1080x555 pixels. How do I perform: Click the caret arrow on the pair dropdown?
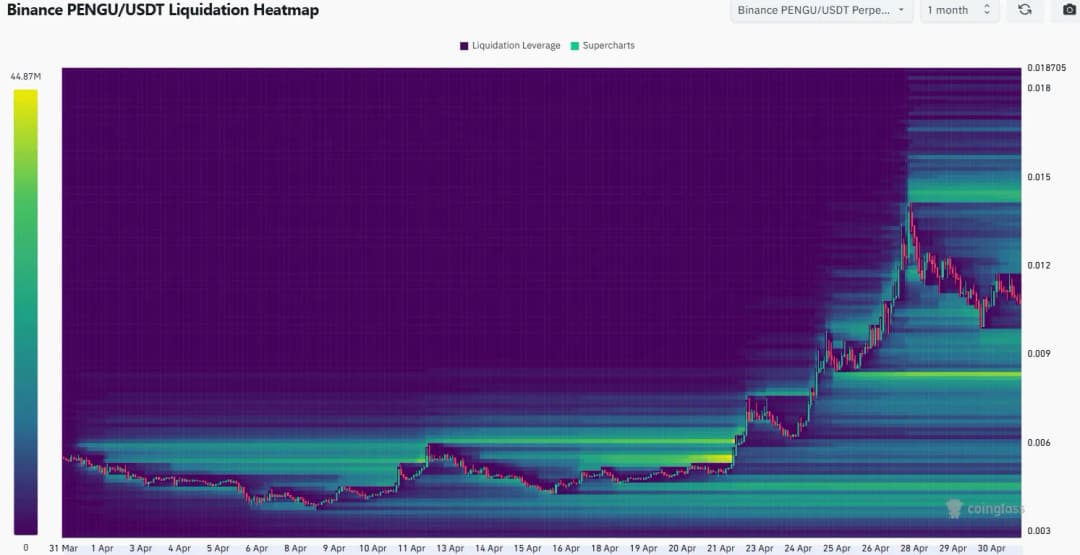click(901, 10)
